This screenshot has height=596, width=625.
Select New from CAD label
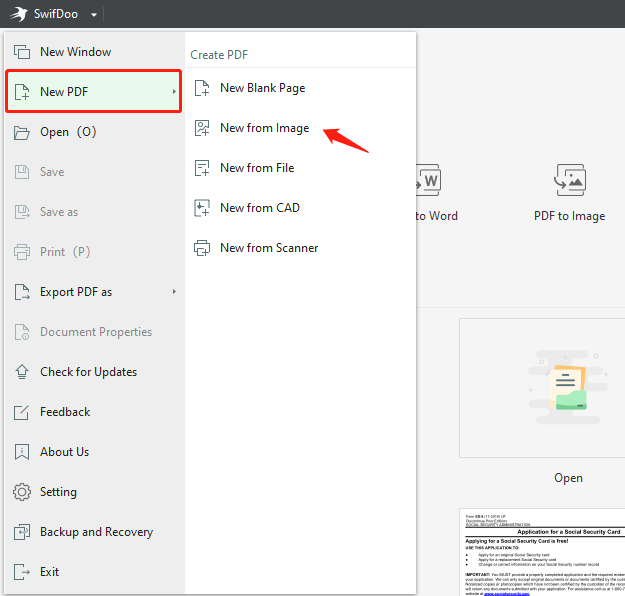tap(260, 208)
